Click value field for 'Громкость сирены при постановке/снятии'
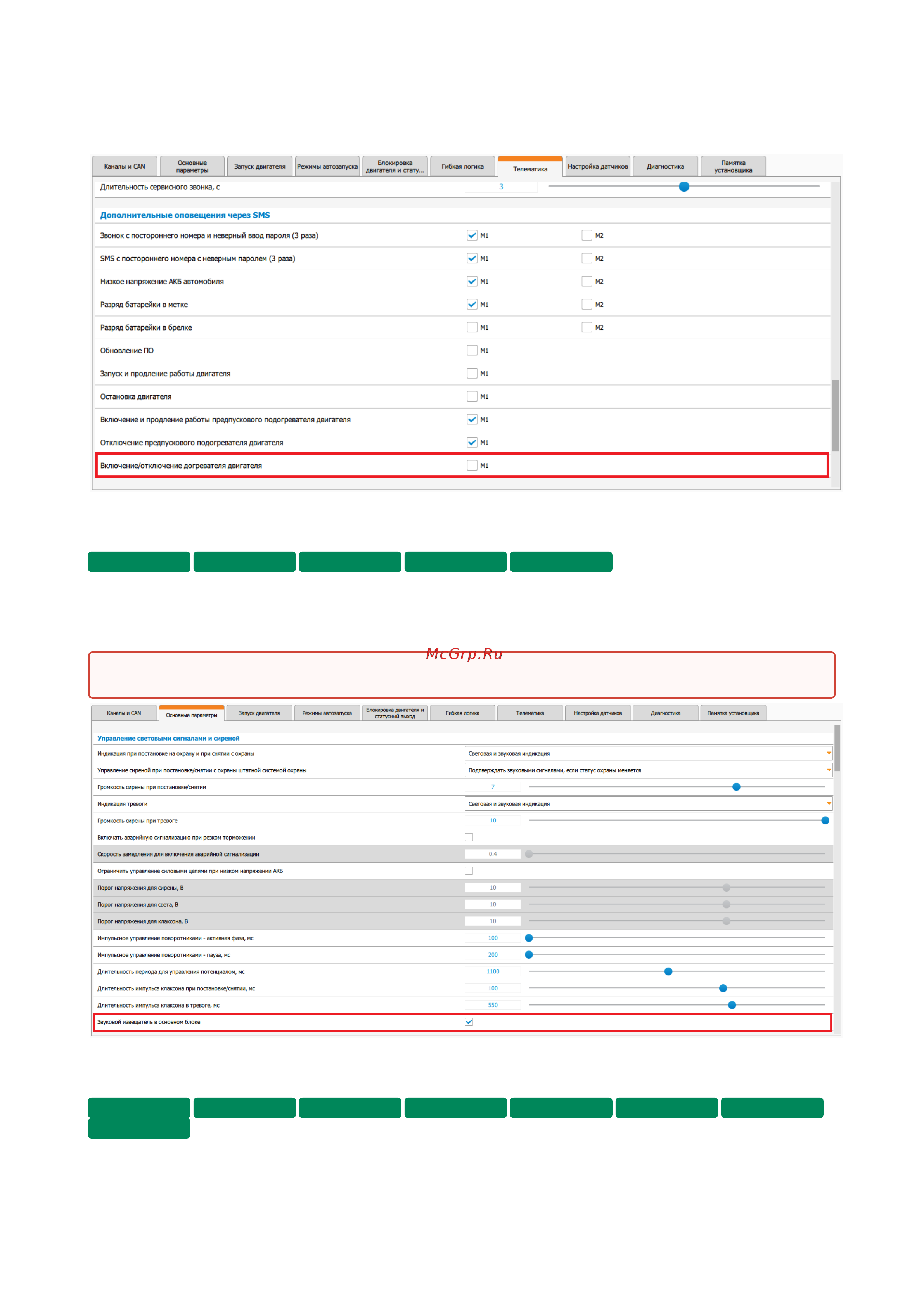The image size is (924, 1307). coord(493,787)
